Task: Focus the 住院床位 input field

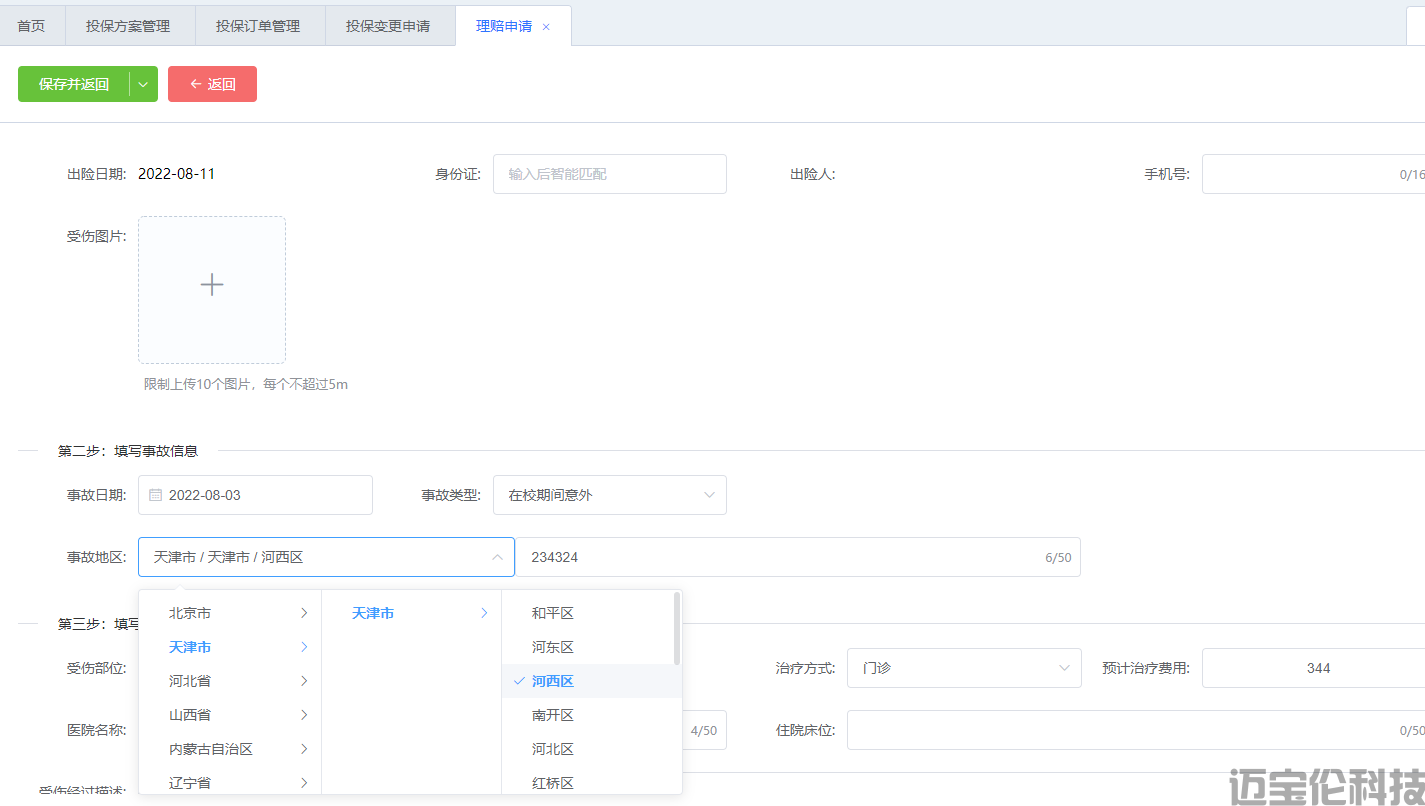Action: click(x=1136, y=730)
